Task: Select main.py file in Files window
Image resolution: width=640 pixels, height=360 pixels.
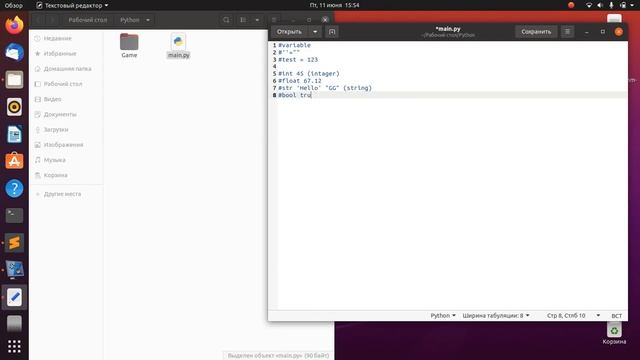Action: tap(178, 46)
